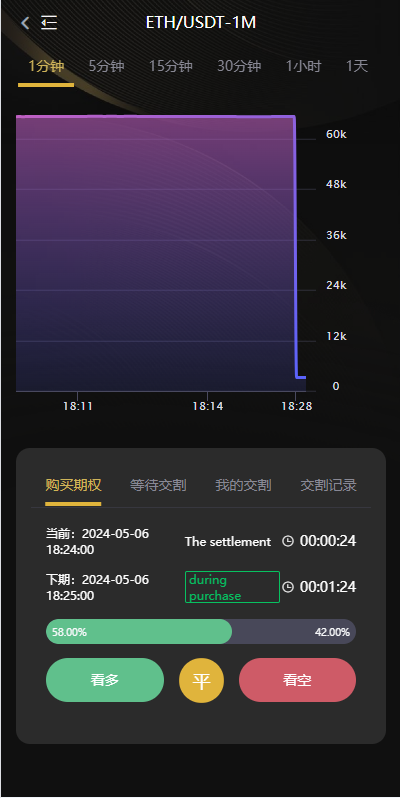400x798 pixels.
Task: Tap the yellow 平 circle button
Action: click(x=201, y=680)
